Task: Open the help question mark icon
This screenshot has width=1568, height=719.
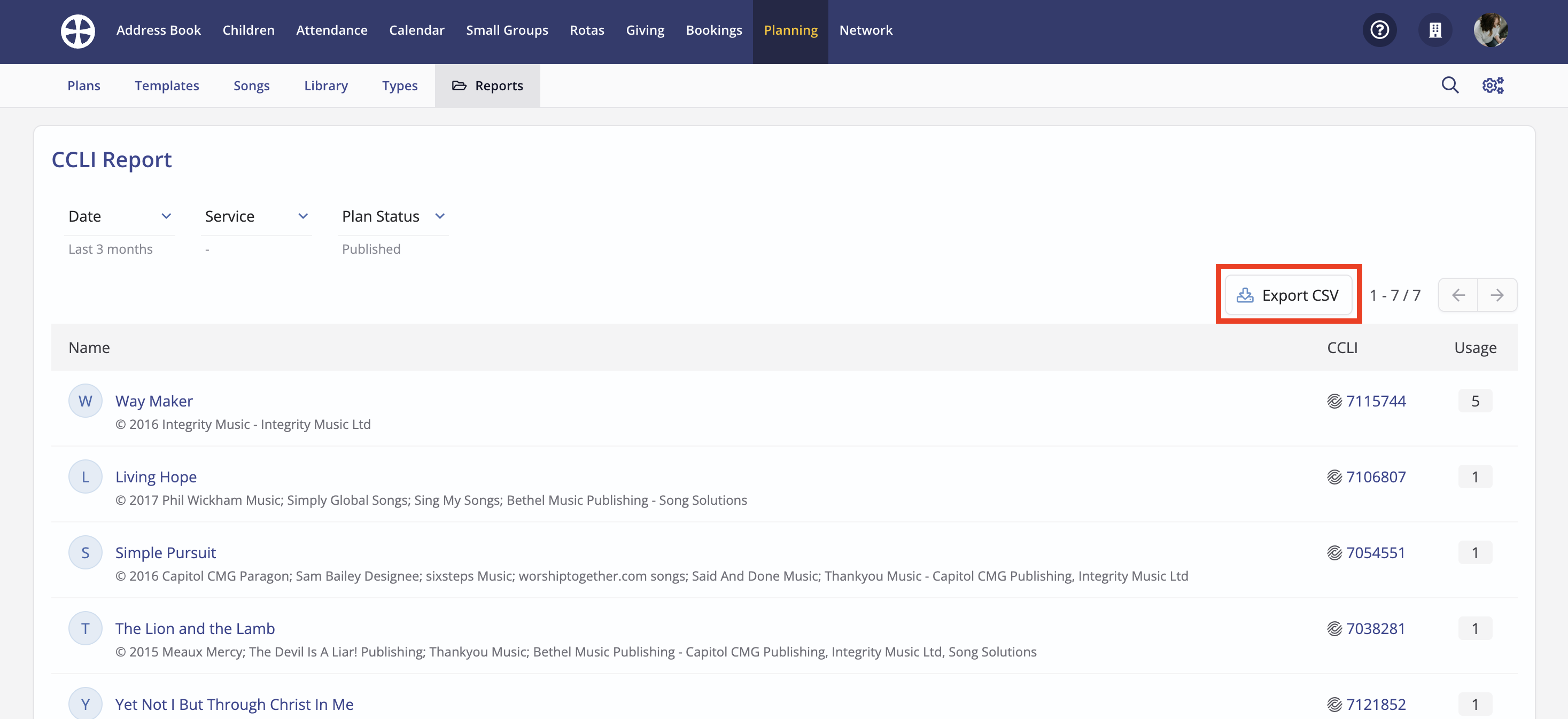Action: tap(1379, 30)
